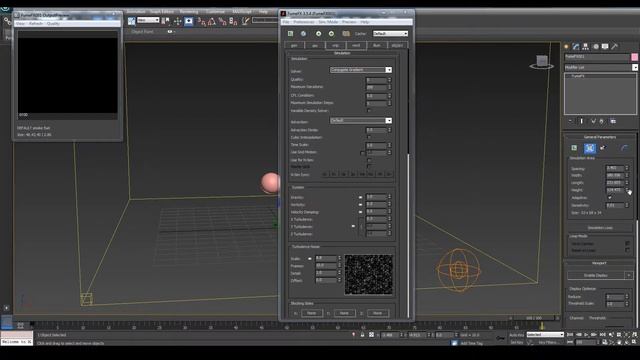Image resolution: width=640 pixels, height=360 pixels.
Task: Open the Rendering menu in 3ds Max
Action: [x=189, y=11]
